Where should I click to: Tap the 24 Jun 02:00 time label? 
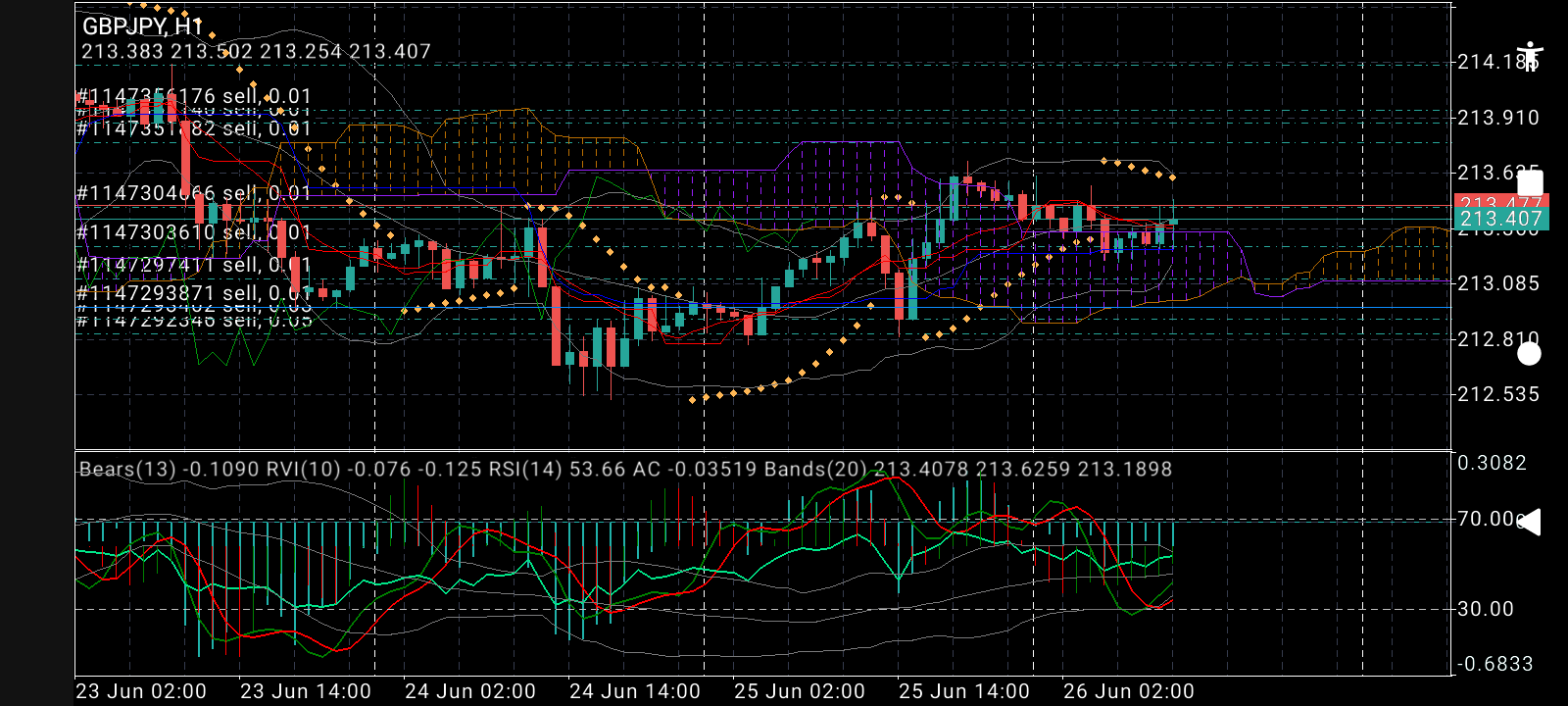point(470,691)
